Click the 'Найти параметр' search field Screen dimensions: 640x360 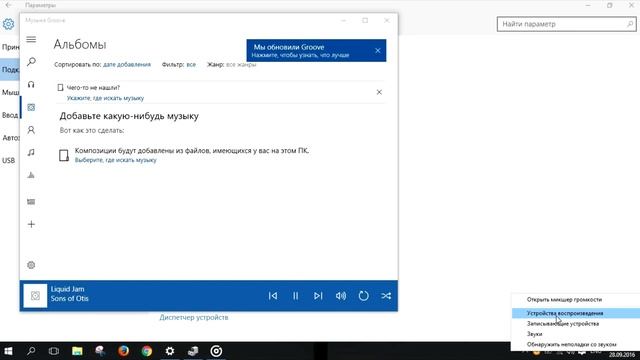pos(566,24)
